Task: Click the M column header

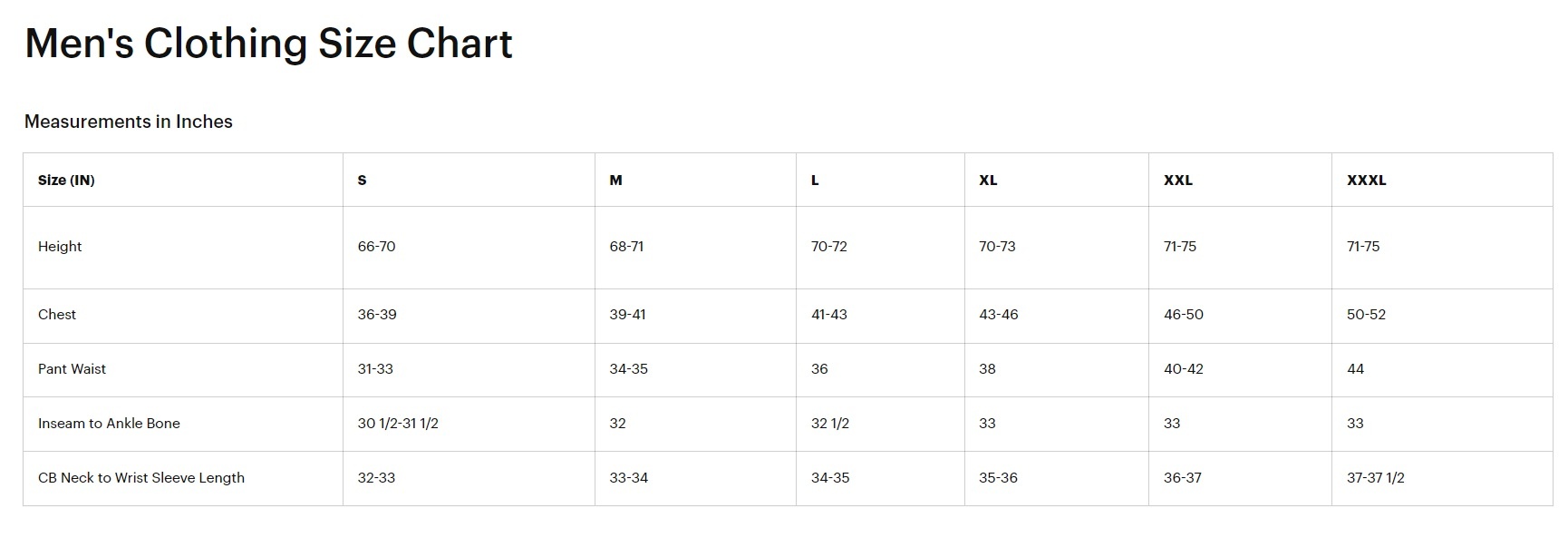Action: (615, 180)
